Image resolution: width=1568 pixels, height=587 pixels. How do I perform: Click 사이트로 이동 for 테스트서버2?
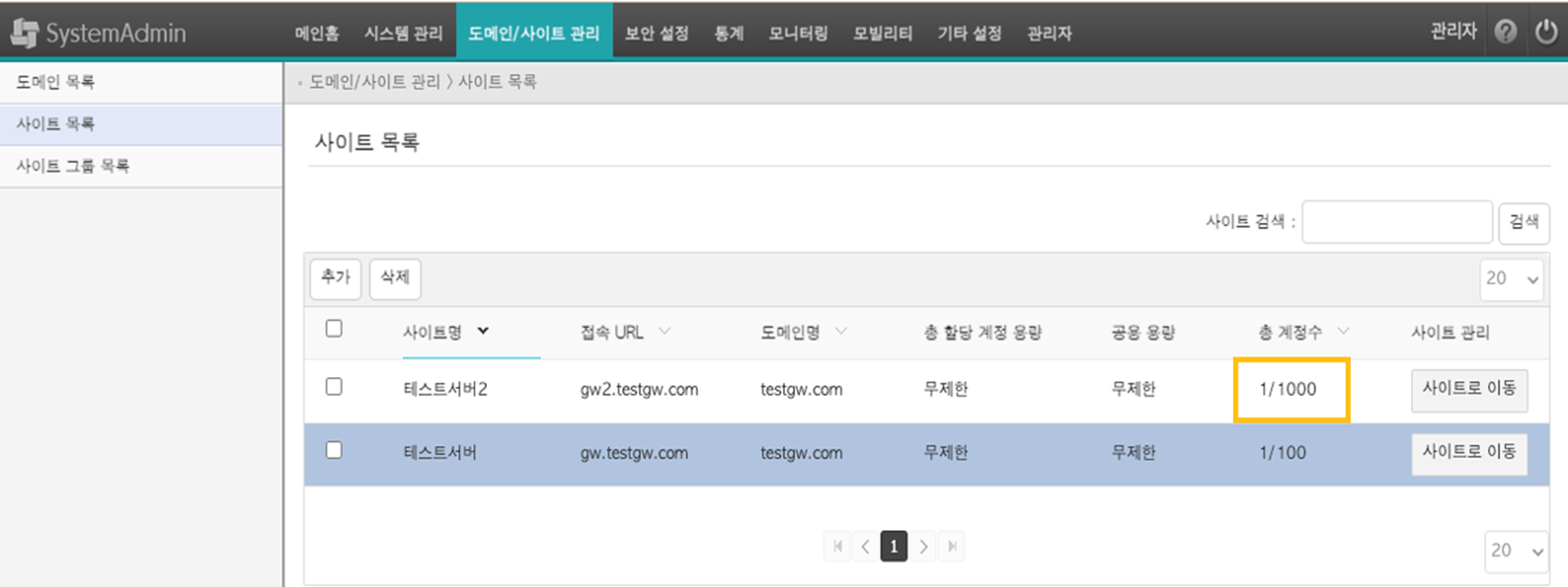[1469, 389]
